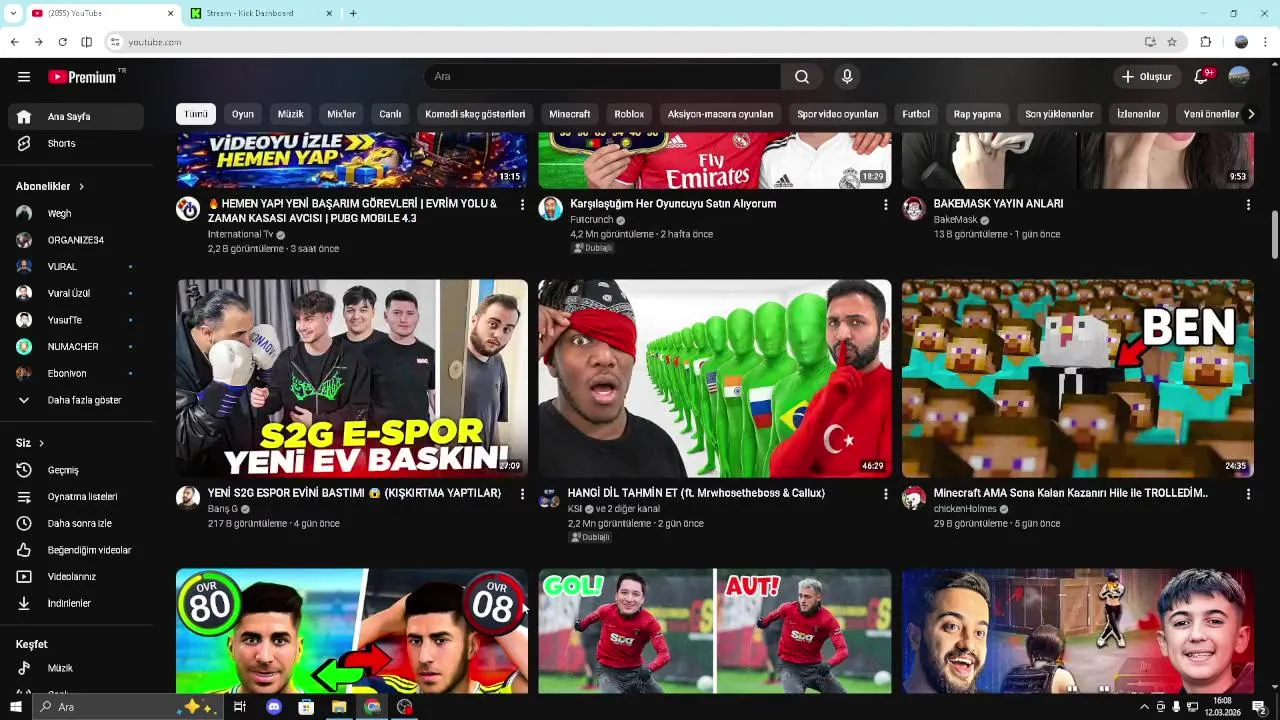Open more options for HEMEN YAP PUBG video

coord(522,205)
